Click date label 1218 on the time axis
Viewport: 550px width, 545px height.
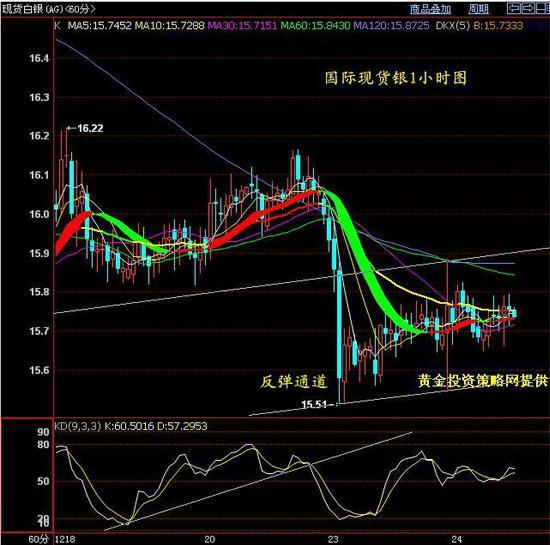click(65, 539)
